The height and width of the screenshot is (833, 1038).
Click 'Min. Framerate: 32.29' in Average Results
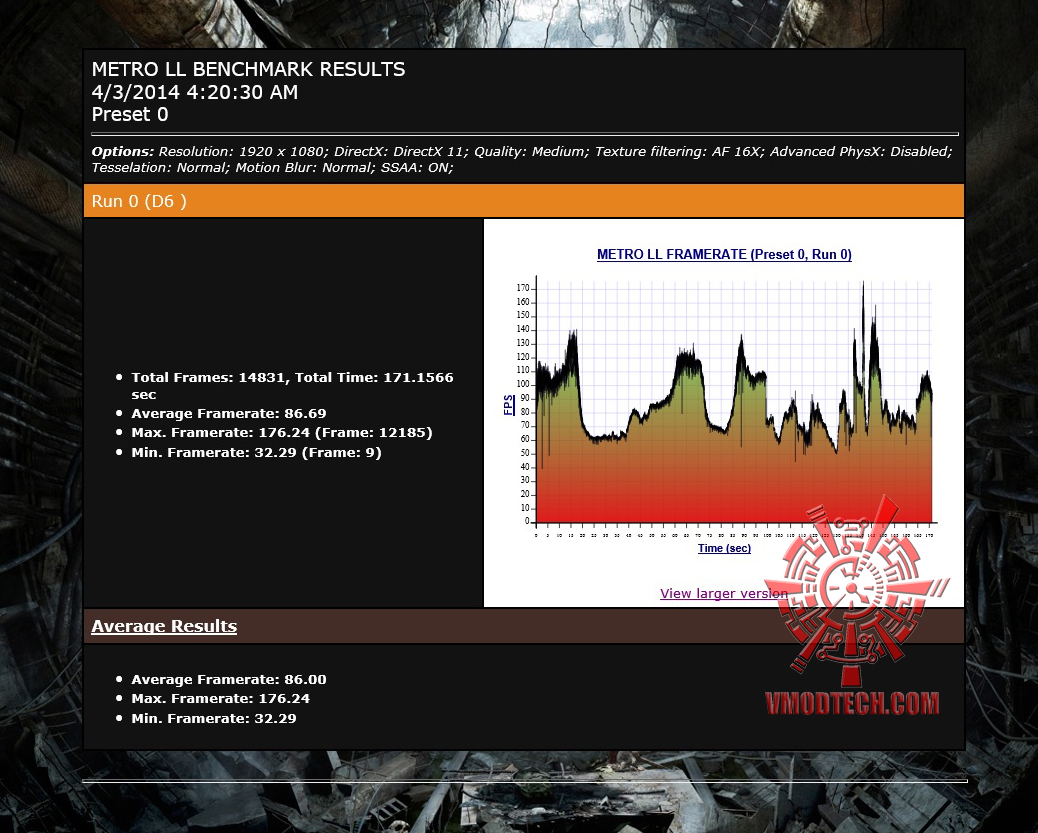214,718
